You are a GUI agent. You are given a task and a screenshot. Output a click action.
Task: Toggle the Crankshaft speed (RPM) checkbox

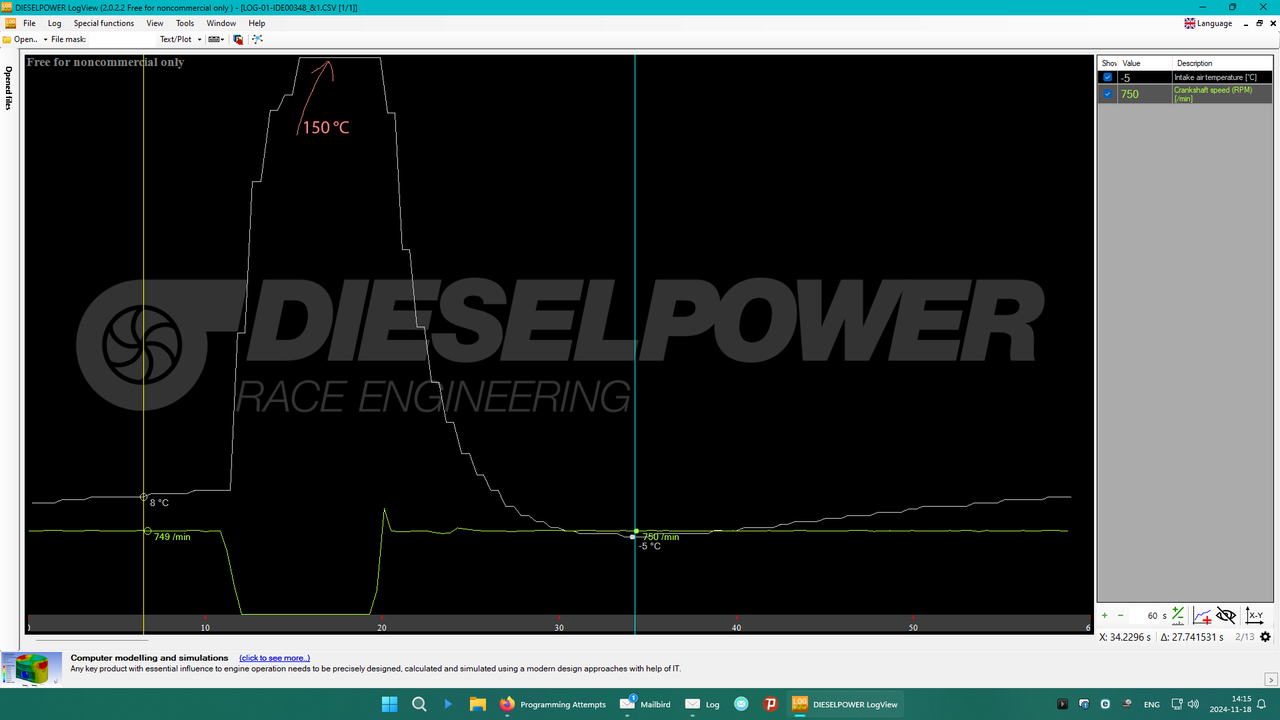point(1107,94)
